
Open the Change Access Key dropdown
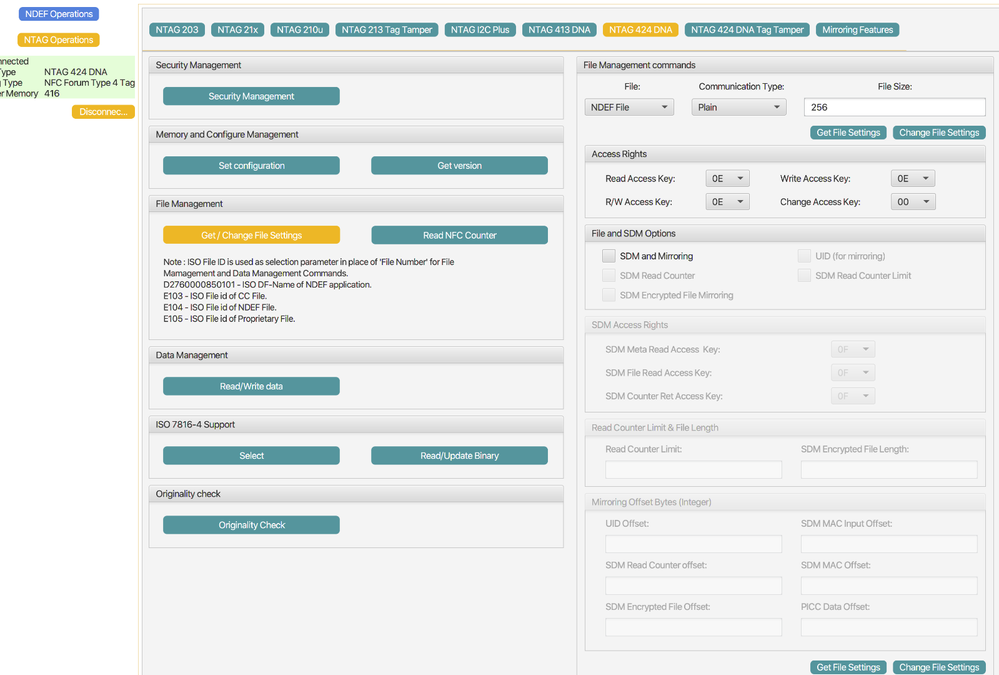pos(913,202)
